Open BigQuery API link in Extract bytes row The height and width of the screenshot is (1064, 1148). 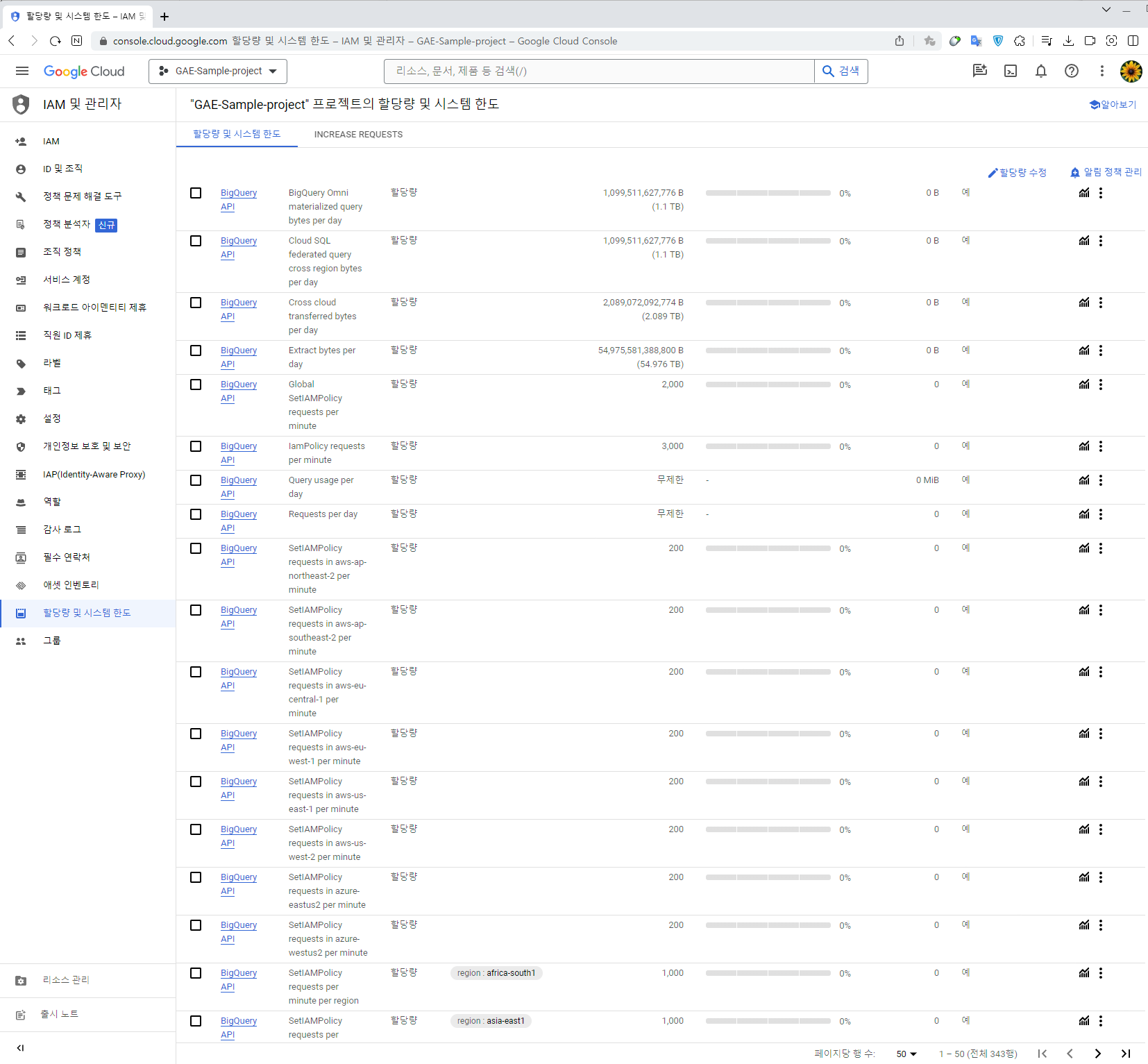point(238,357)
